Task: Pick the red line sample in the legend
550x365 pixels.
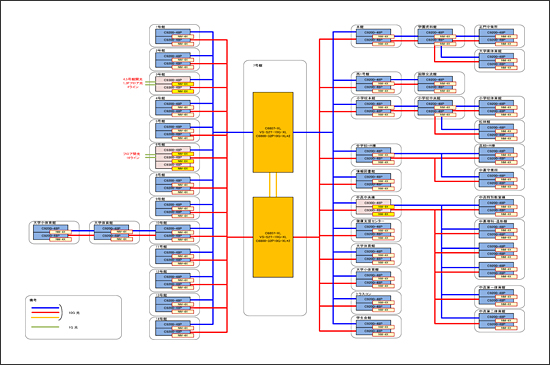Action: (45, 312)
